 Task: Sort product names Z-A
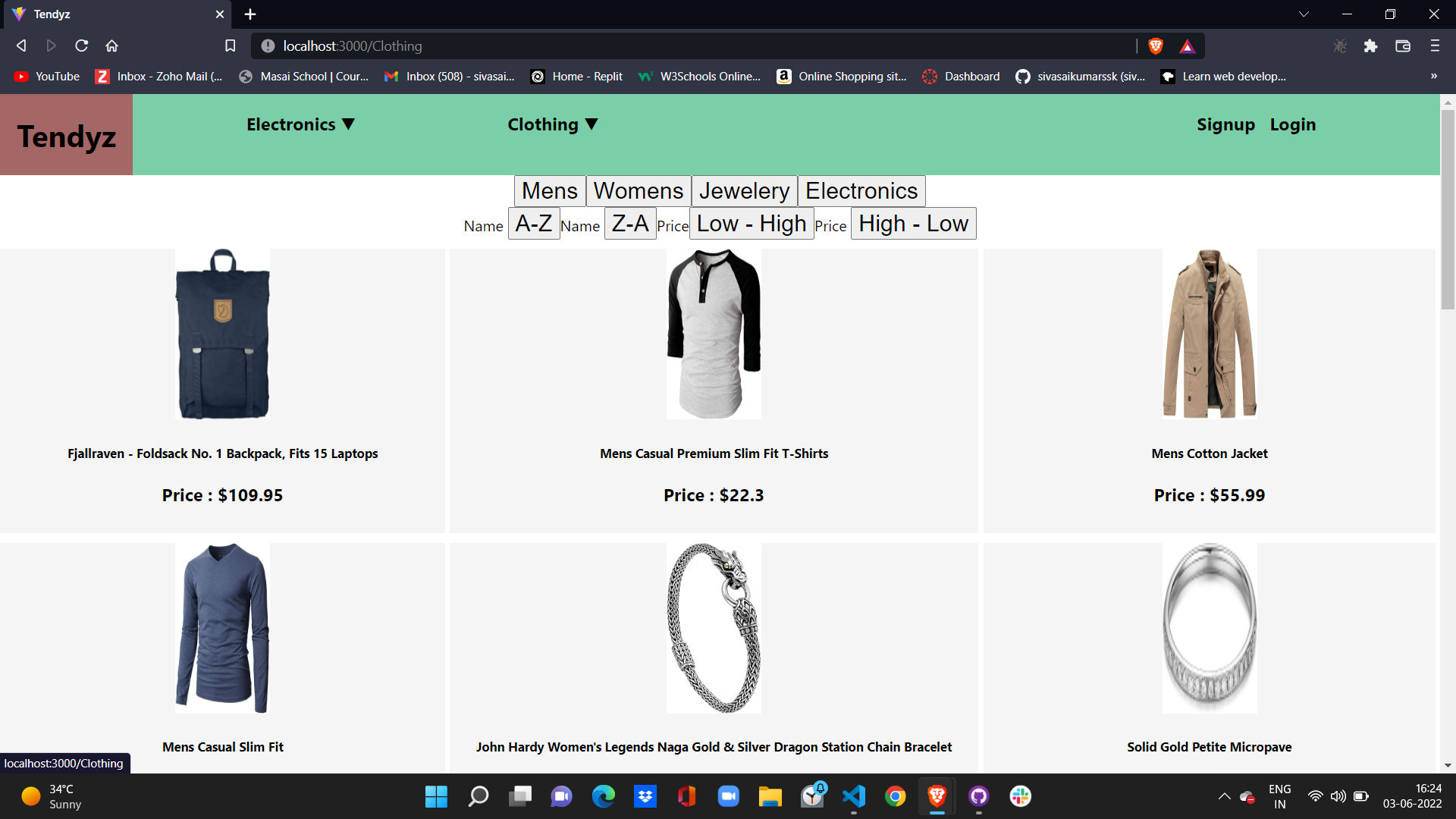[x=629, y=224]
